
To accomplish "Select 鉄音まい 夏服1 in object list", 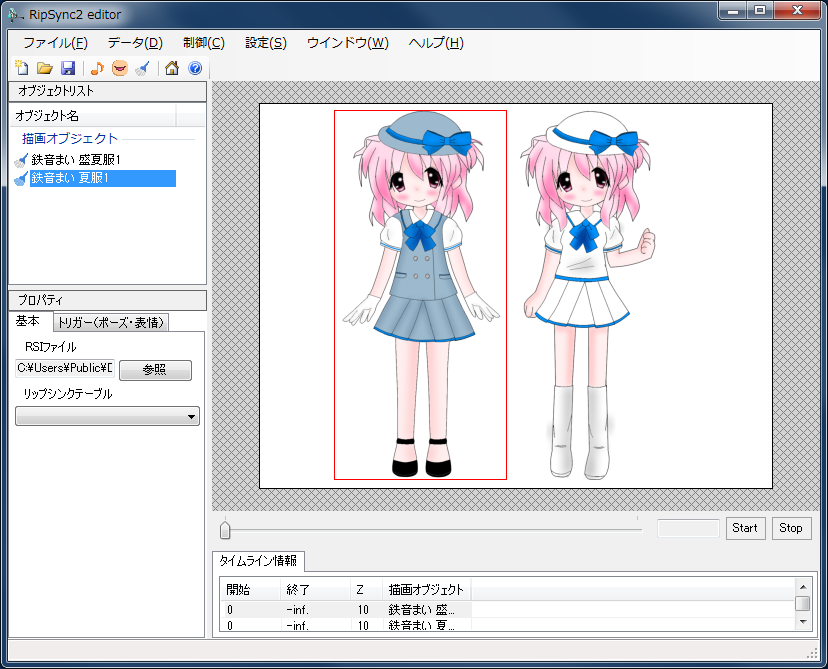I will (x=102, y=178).
